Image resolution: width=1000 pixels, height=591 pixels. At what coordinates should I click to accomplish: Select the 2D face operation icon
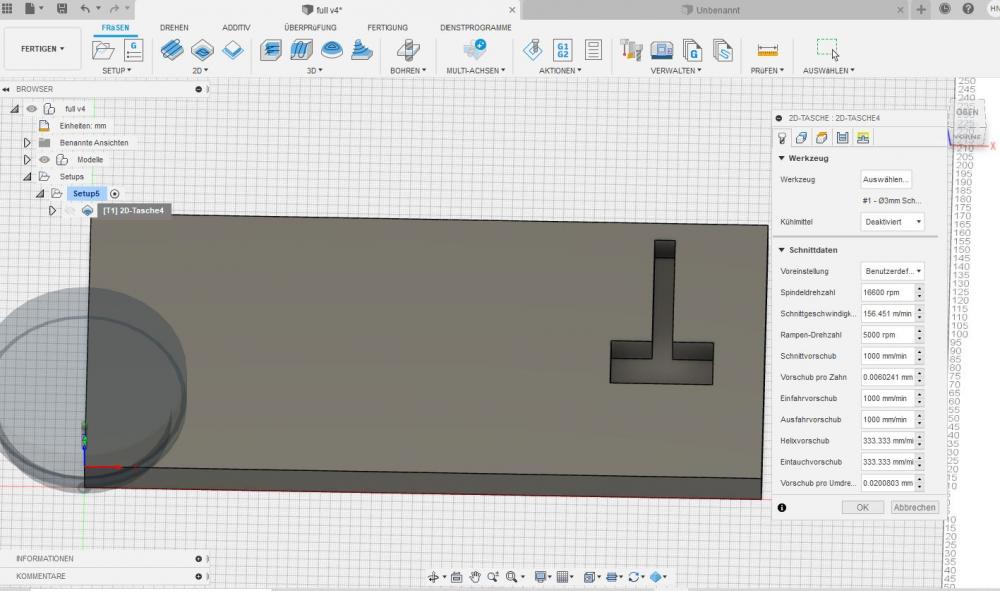click(233, 50)
